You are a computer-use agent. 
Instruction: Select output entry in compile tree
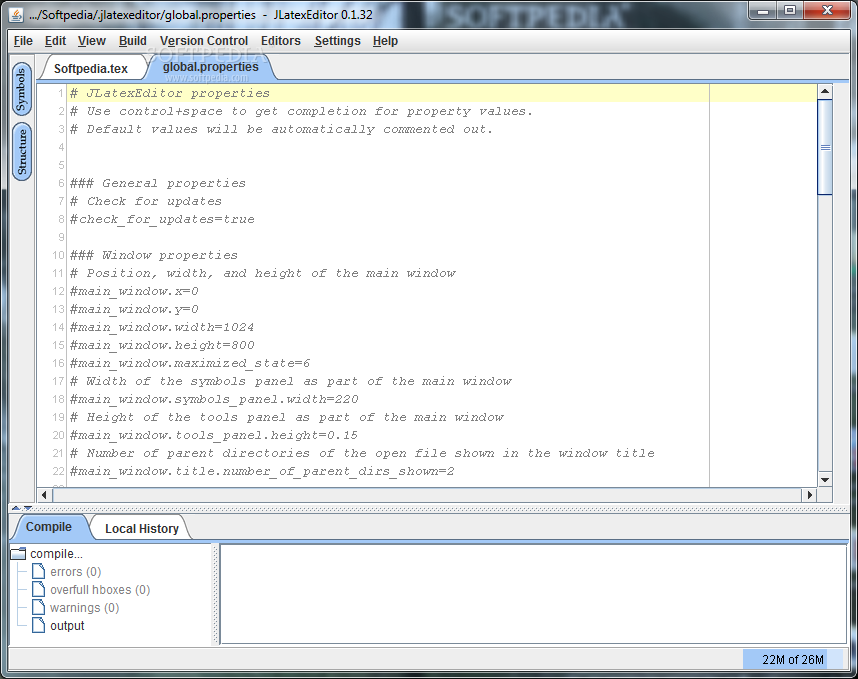pyautogui.click(x=67, y=626)
